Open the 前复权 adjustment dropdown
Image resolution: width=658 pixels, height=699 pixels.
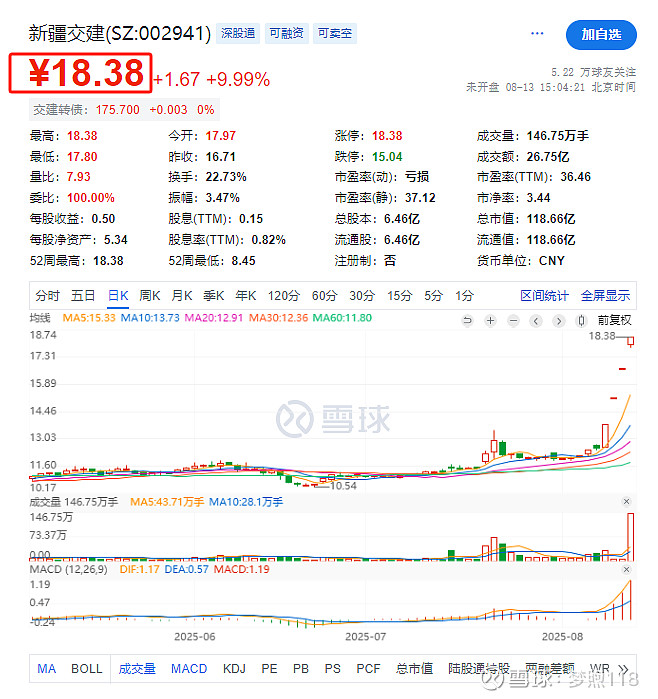pyautogui.click(x=614, y=321)
